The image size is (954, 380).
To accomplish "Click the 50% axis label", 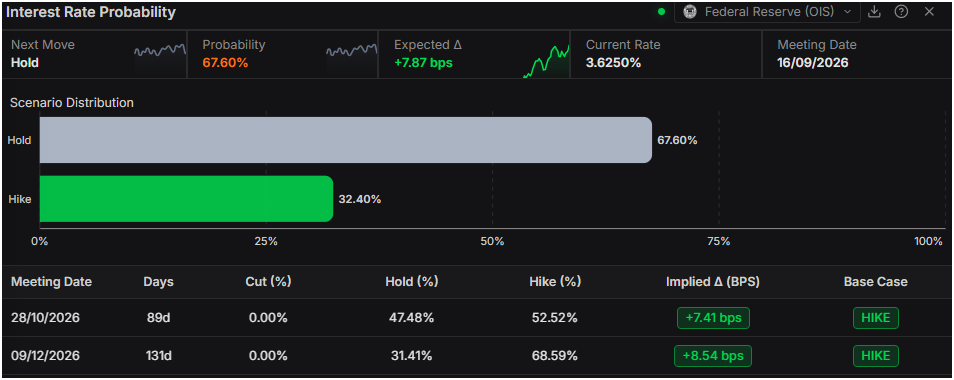I will coord(492,241).
